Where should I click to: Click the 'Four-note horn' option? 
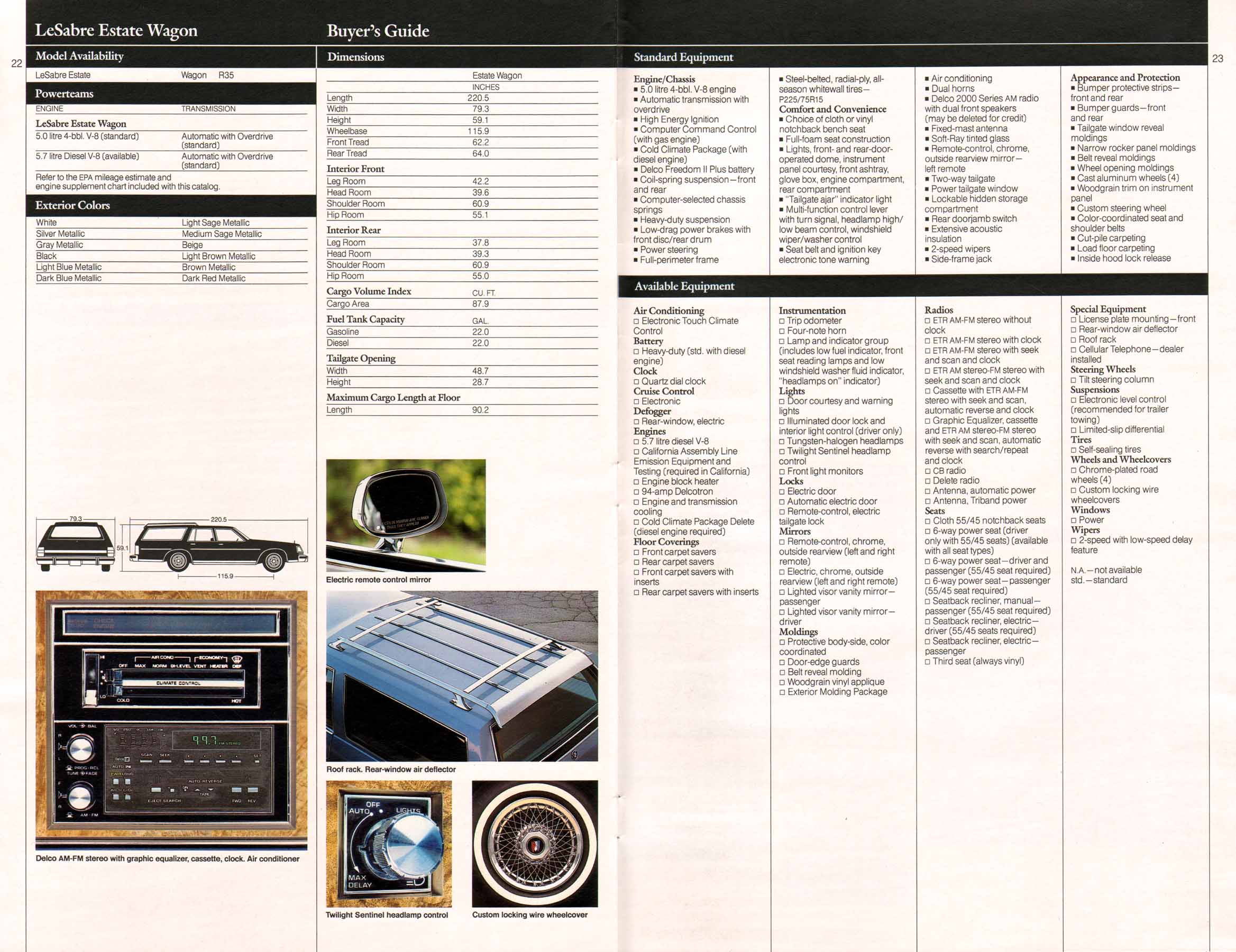(812, 331)
